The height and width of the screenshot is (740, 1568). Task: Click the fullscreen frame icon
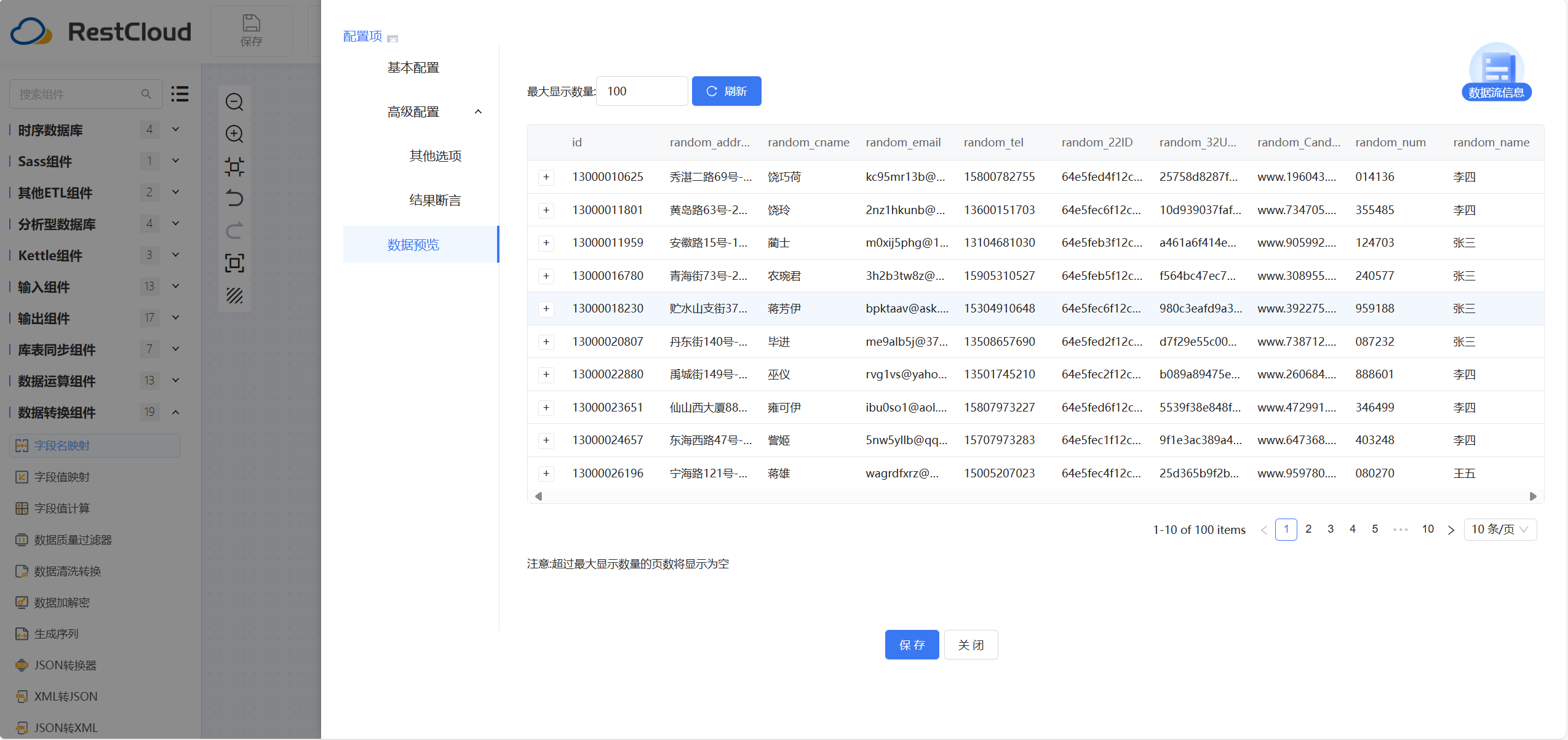click(234, 263)
